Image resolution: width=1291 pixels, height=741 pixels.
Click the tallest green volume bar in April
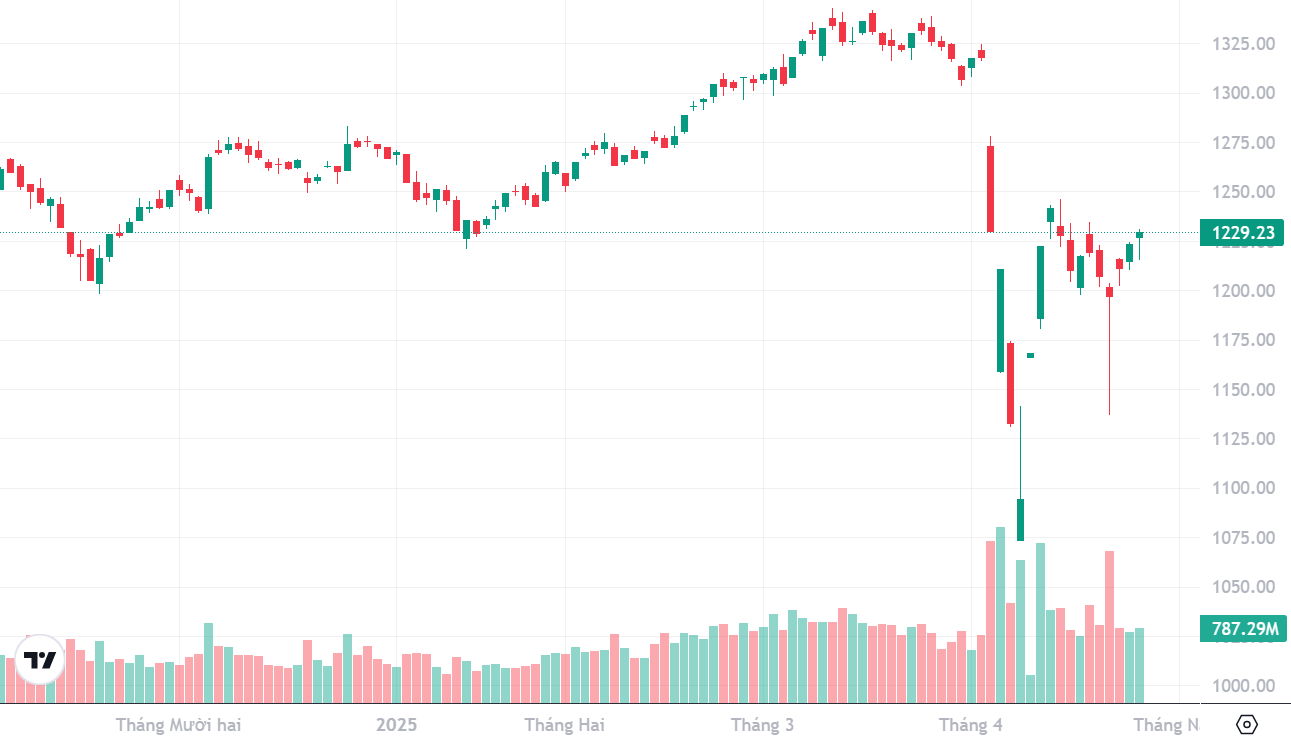1000,615
